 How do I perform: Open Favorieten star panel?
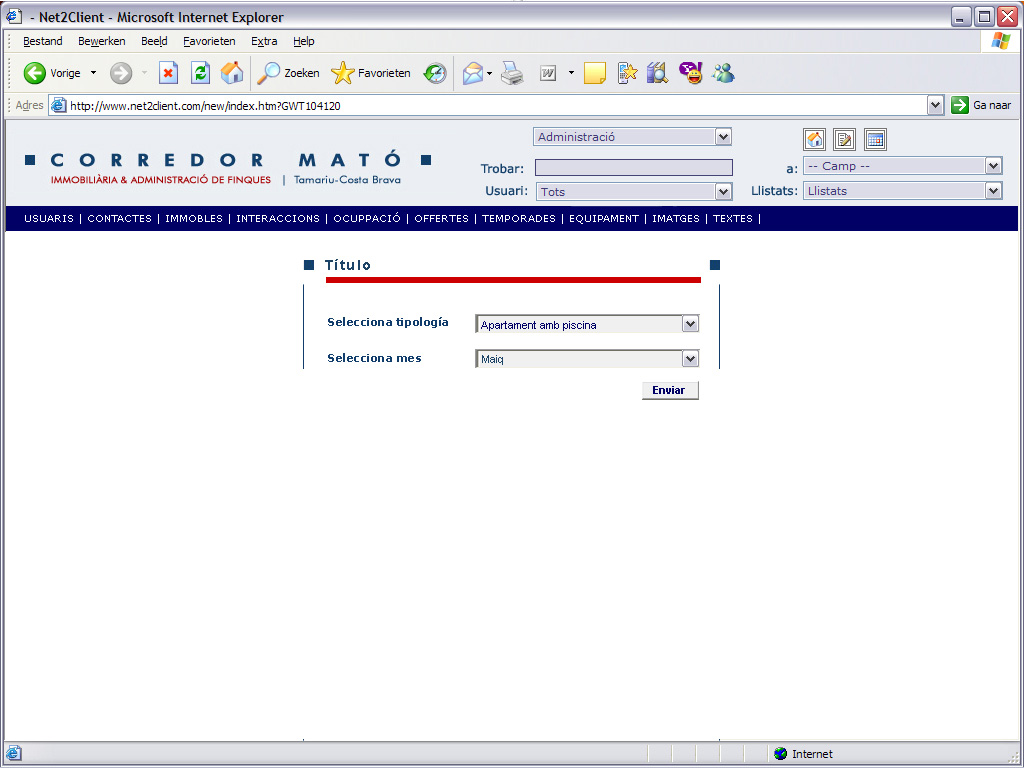[x=371, y=73]
